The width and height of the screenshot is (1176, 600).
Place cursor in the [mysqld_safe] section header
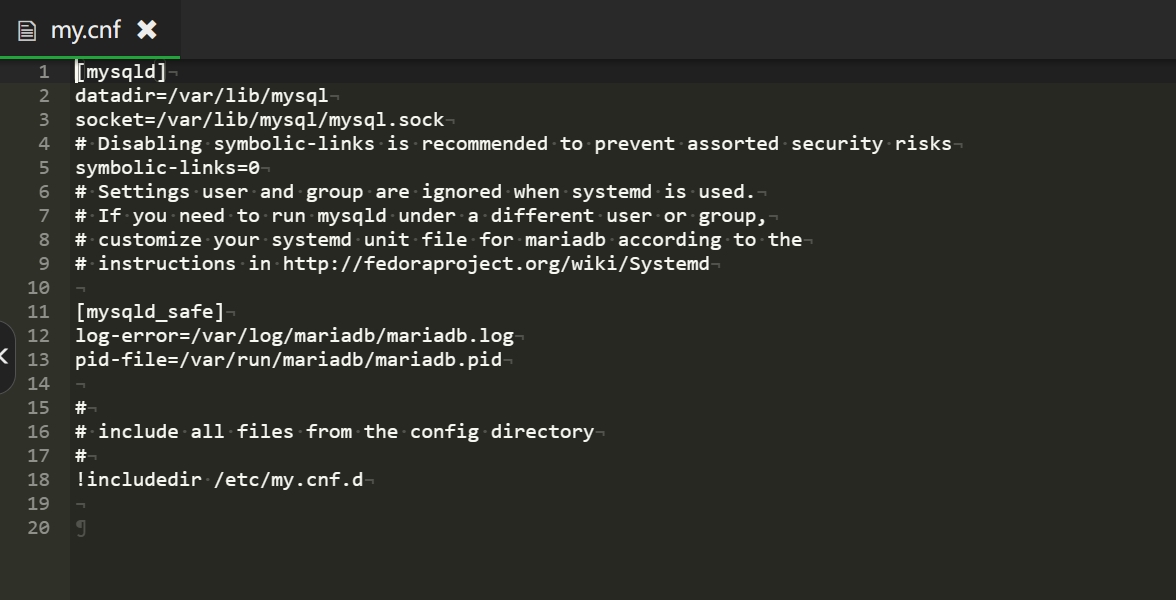150,312
